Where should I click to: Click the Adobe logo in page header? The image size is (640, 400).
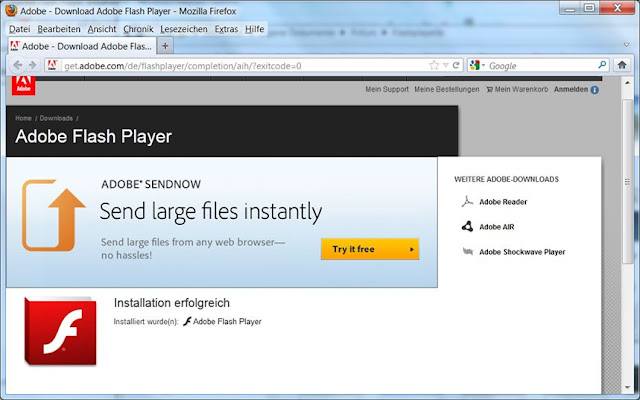click(23, 85)
